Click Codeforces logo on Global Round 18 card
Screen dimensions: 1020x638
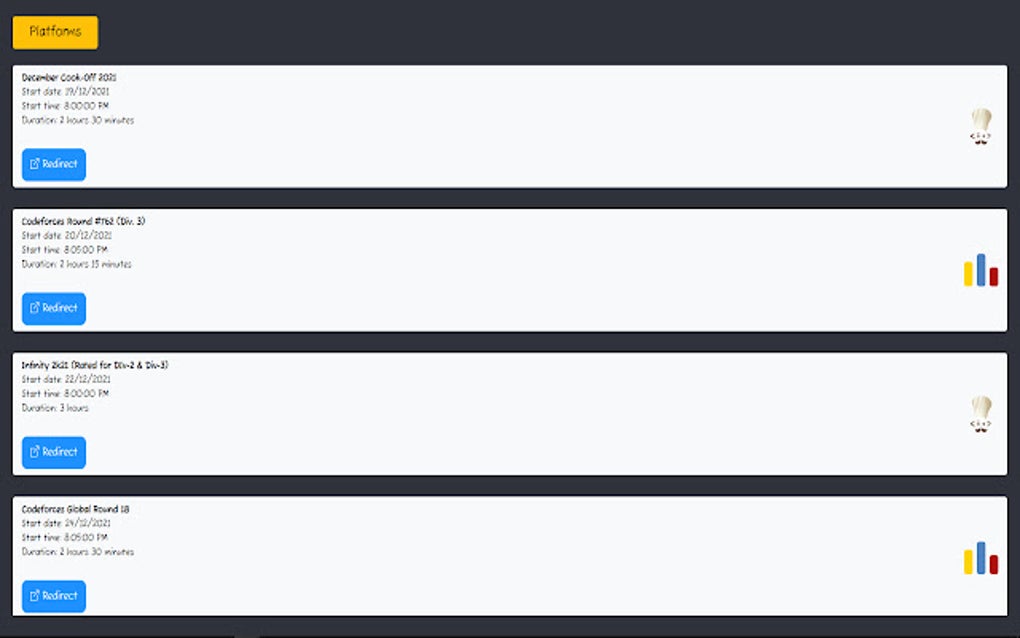[981, 559]
